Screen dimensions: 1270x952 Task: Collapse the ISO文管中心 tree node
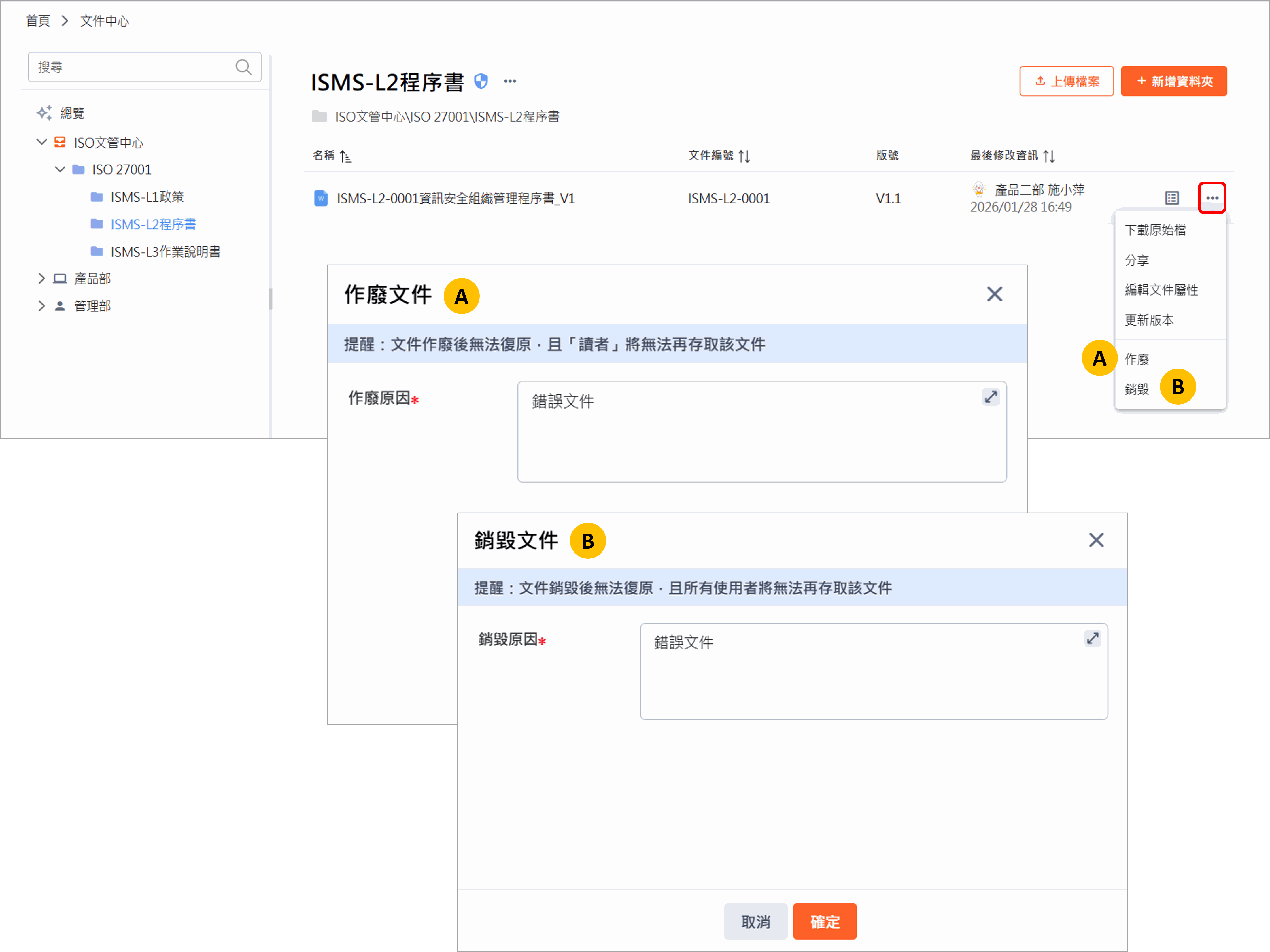click(41, 142)
